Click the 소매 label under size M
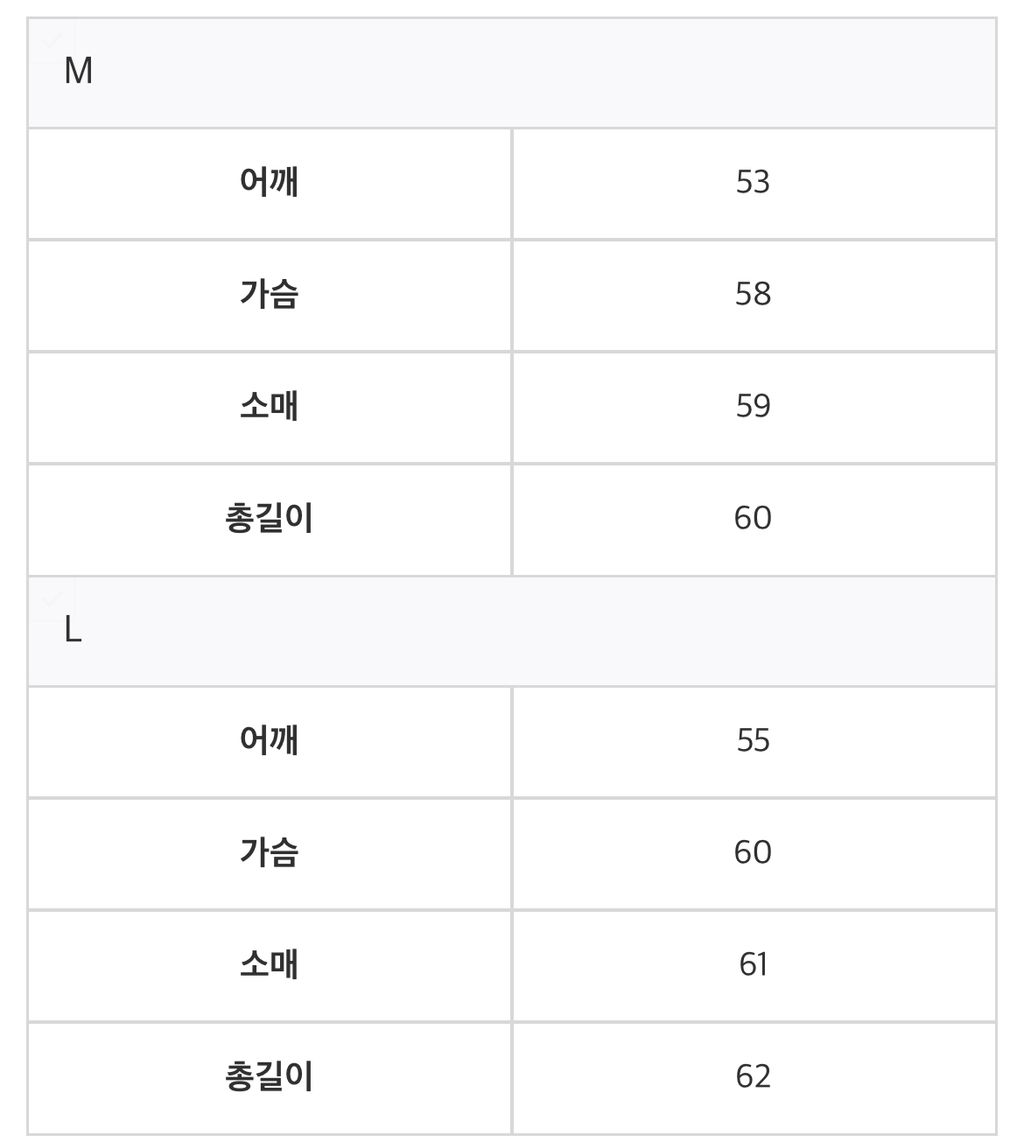The image size is (1024, 1148). [x=269, y=407]
